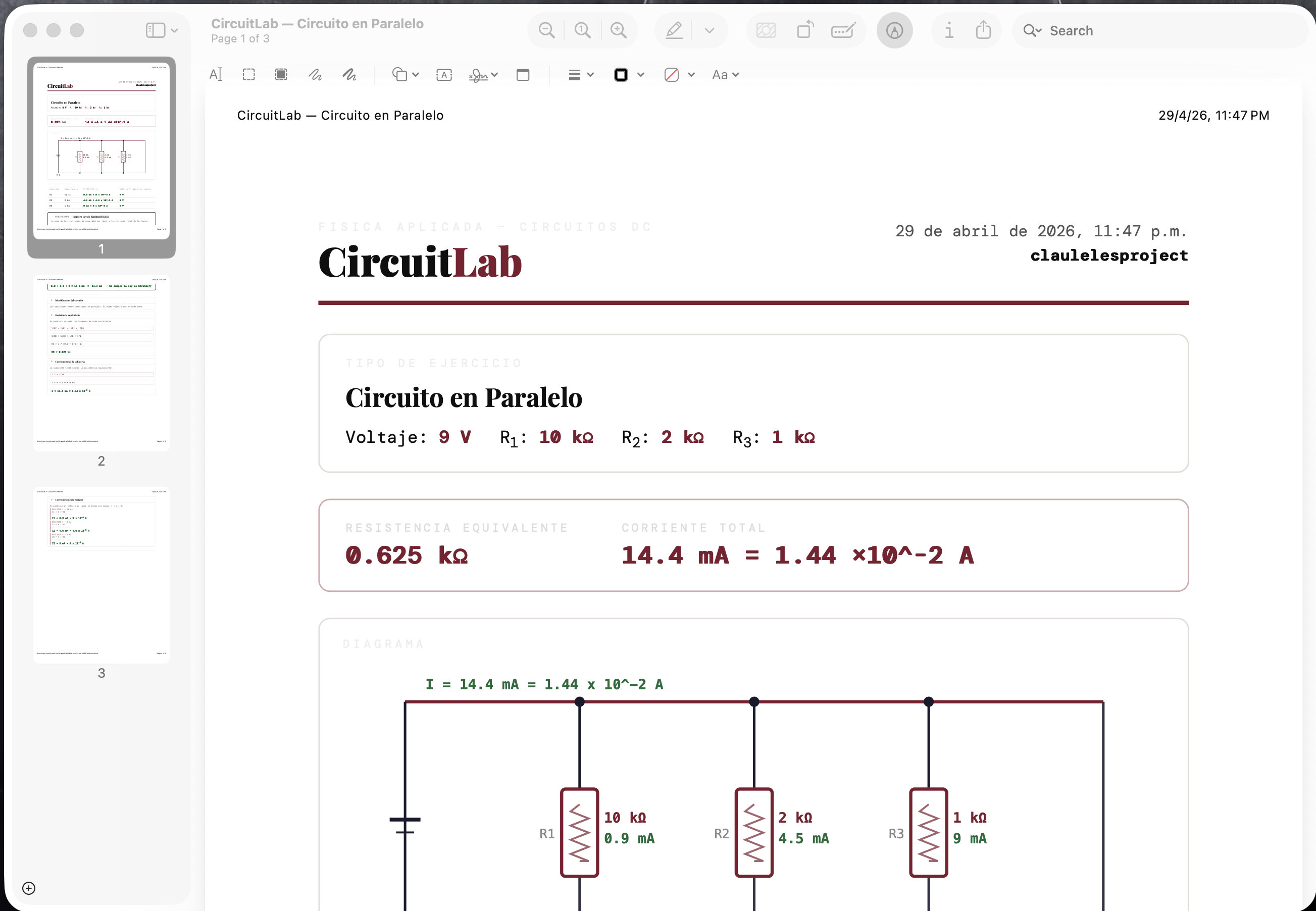Click the R3 resistor symbol in diagram
This screenshot has height=911, width=1316.
[x=929, y=832]
